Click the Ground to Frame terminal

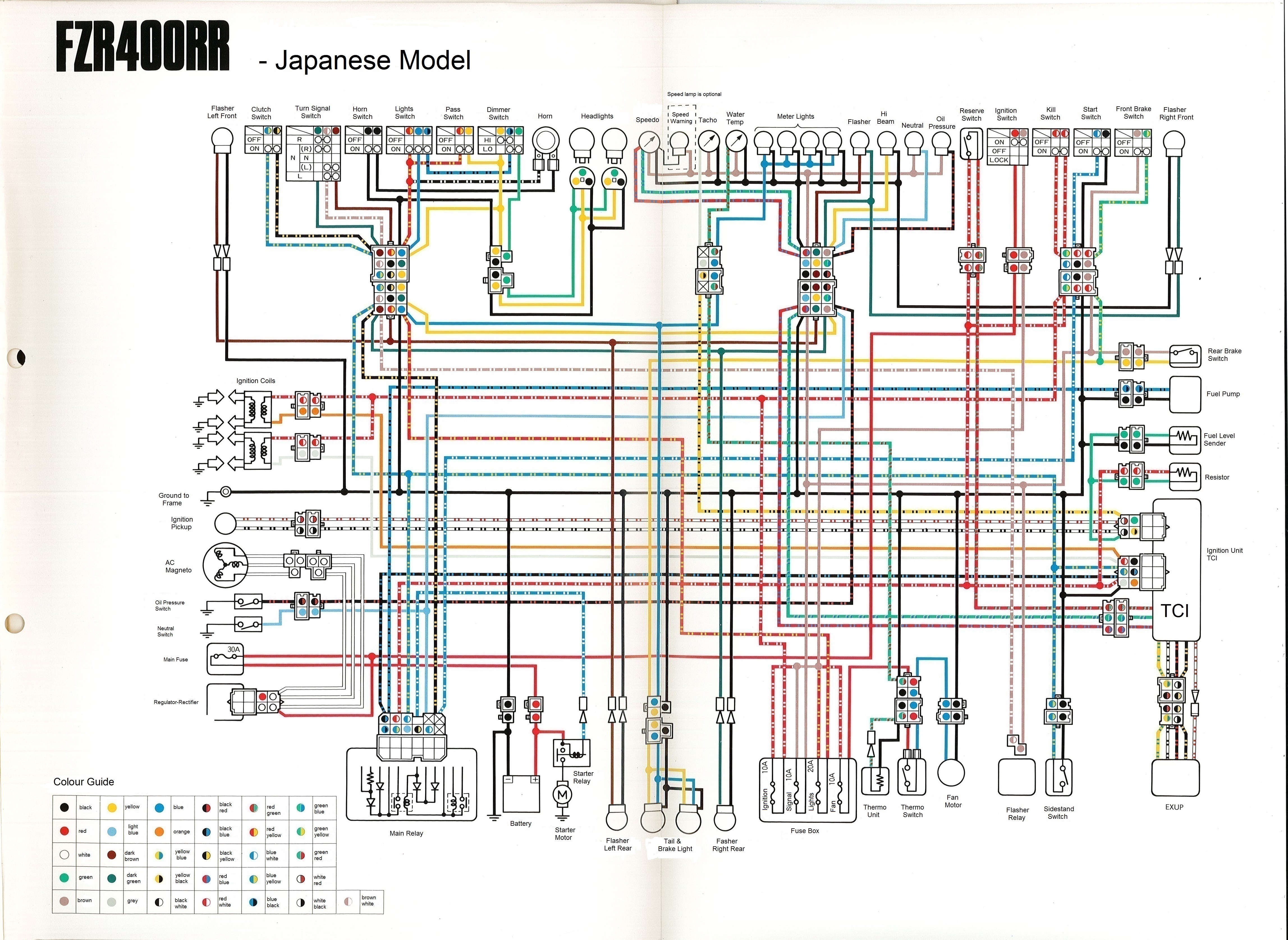tap(225, 491)
